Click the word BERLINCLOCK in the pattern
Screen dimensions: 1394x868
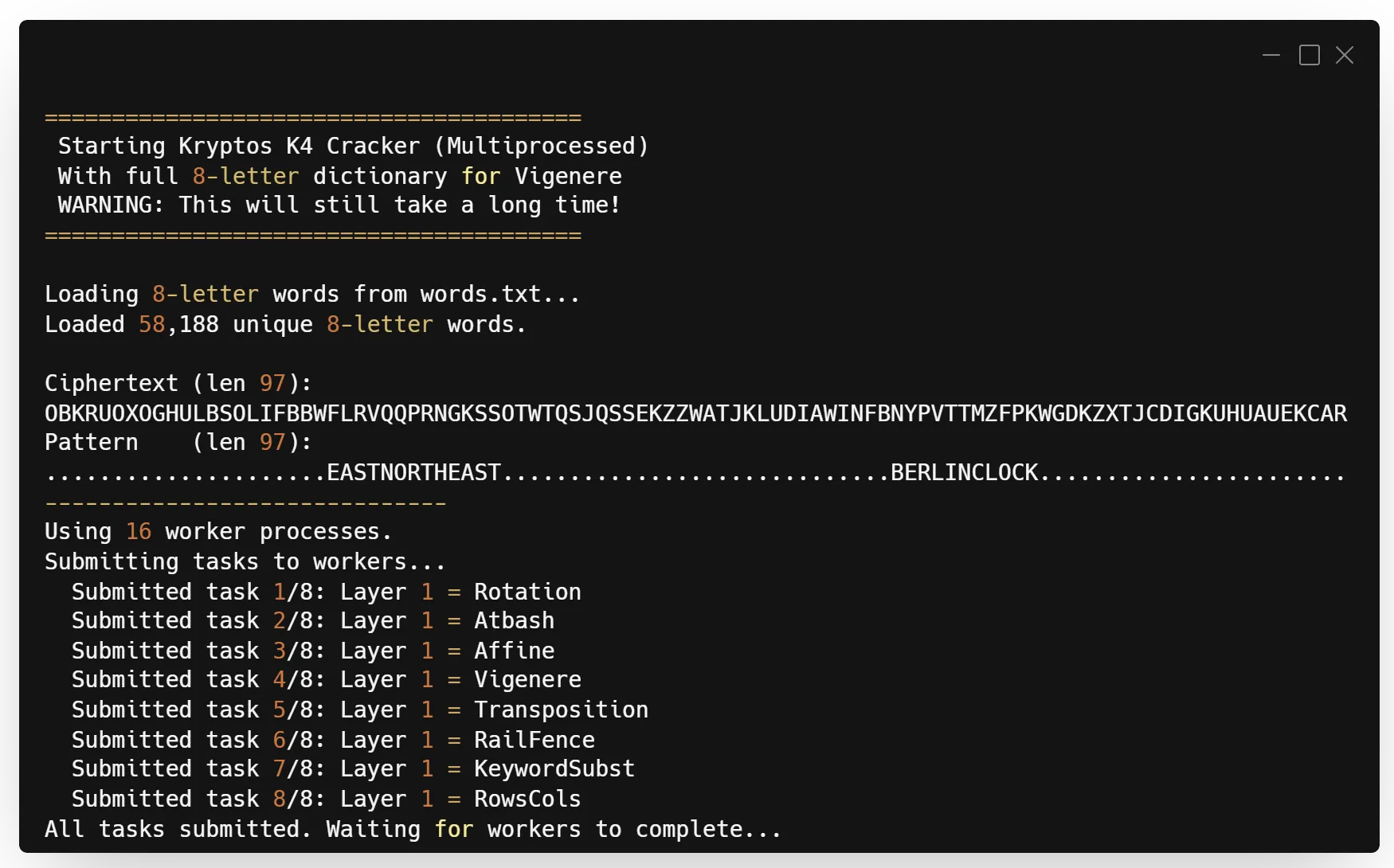(964, 472)
